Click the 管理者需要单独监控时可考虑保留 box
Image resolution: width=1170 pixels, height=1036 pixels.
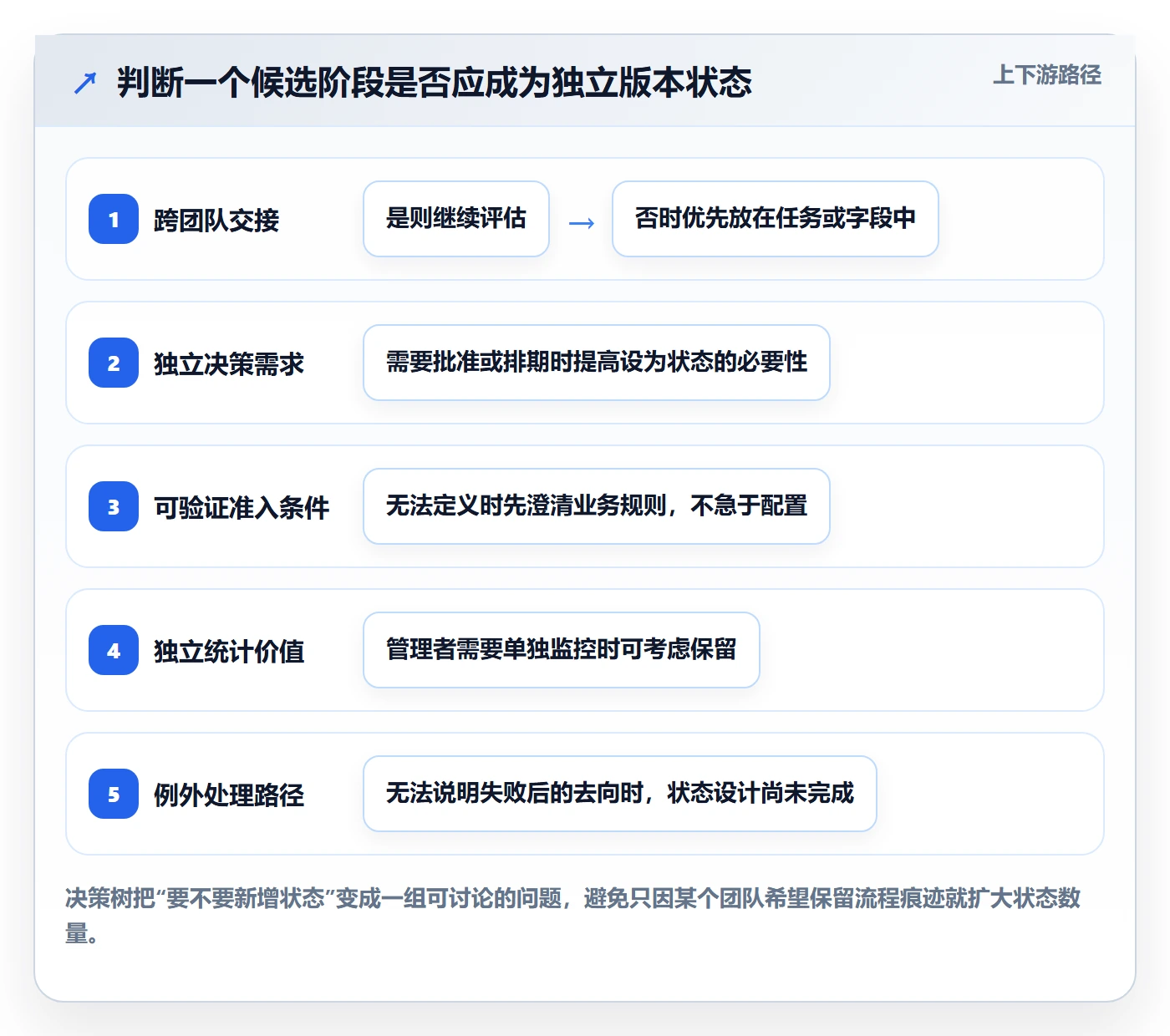pos(562,650)
